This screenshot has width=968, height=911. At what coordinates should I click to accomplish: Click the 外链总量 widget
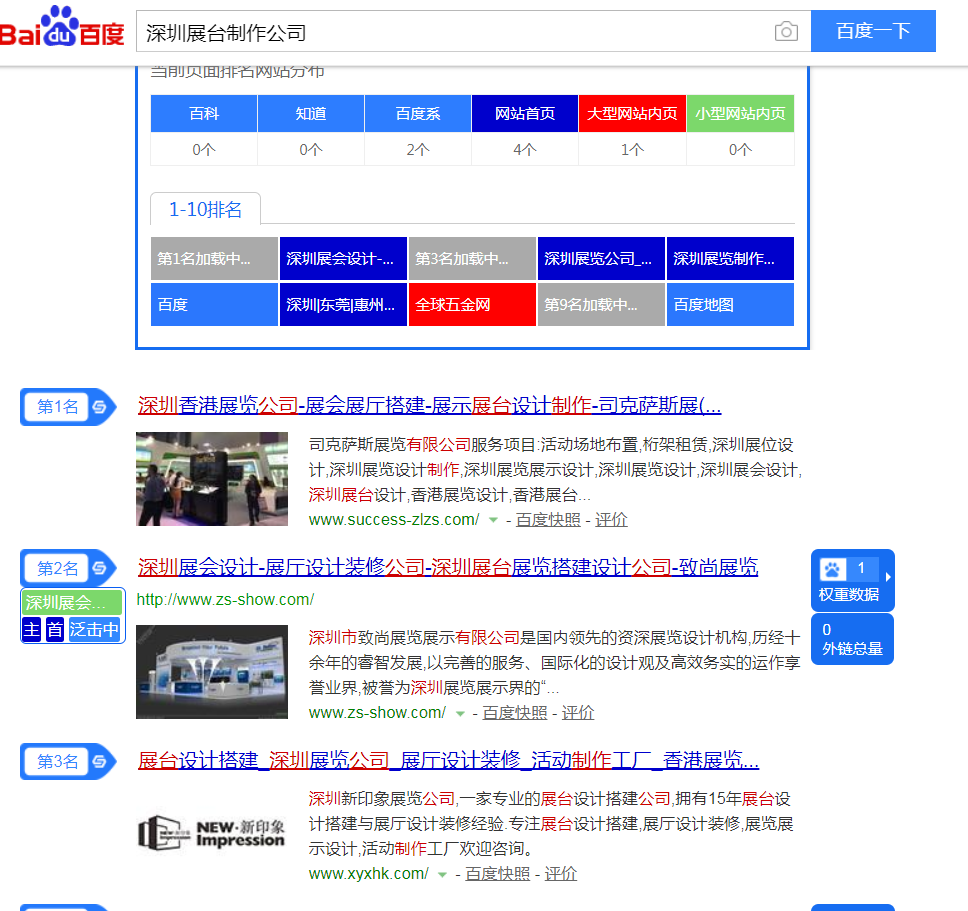click(x=853, y=639)
